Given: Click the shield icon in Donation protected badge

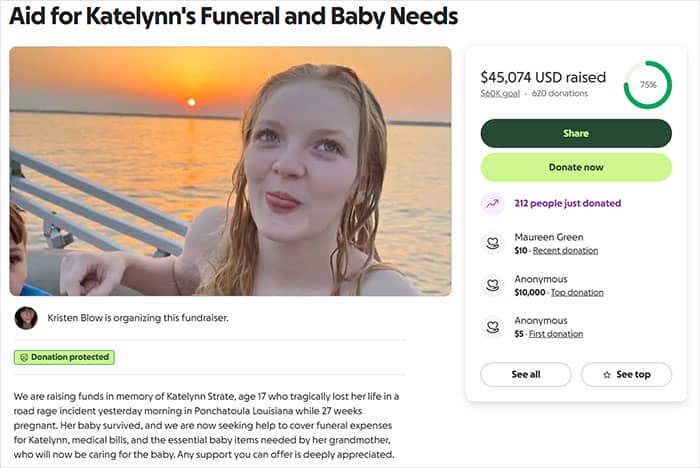Looking at the screenshot, I should (23, 357).
